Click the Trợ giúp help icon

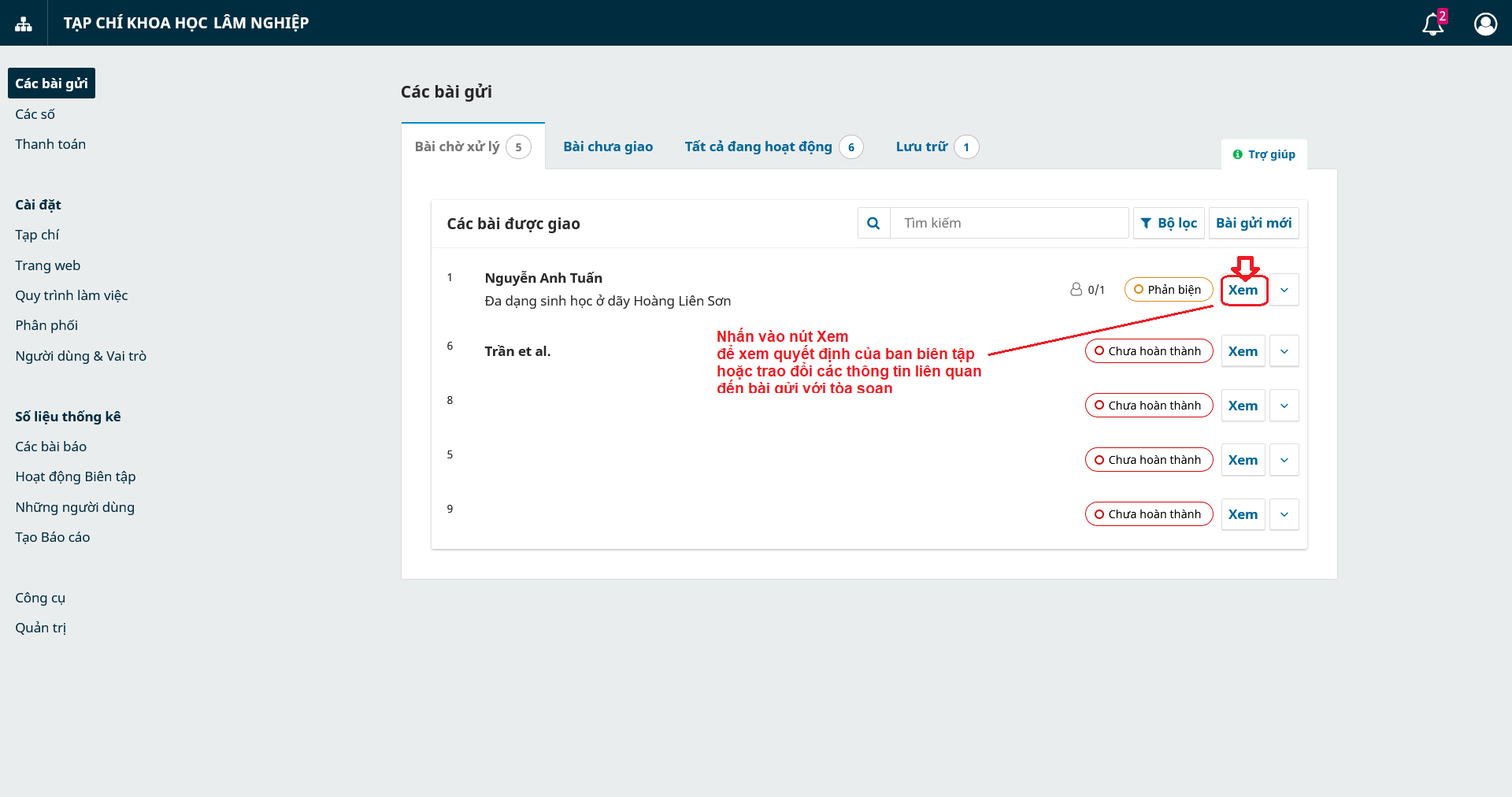tap(1238, 154)
